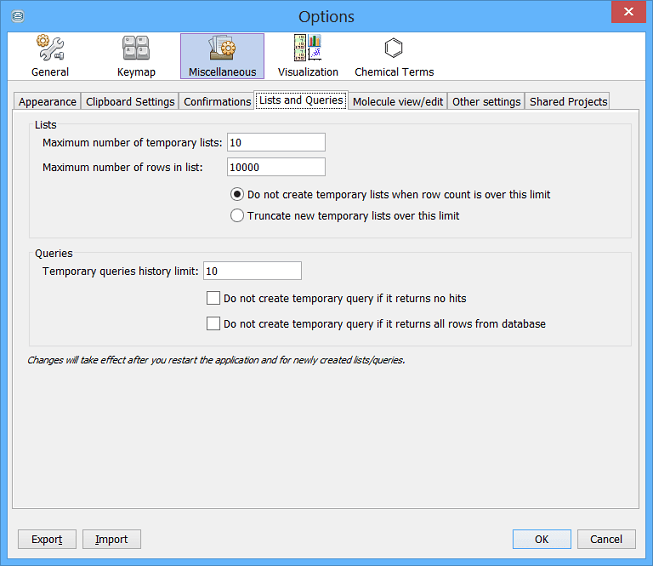Image resolution: width=653 pixels, height=566 pixels.
Task: Click the Import button
Action: tap(111, 539)
